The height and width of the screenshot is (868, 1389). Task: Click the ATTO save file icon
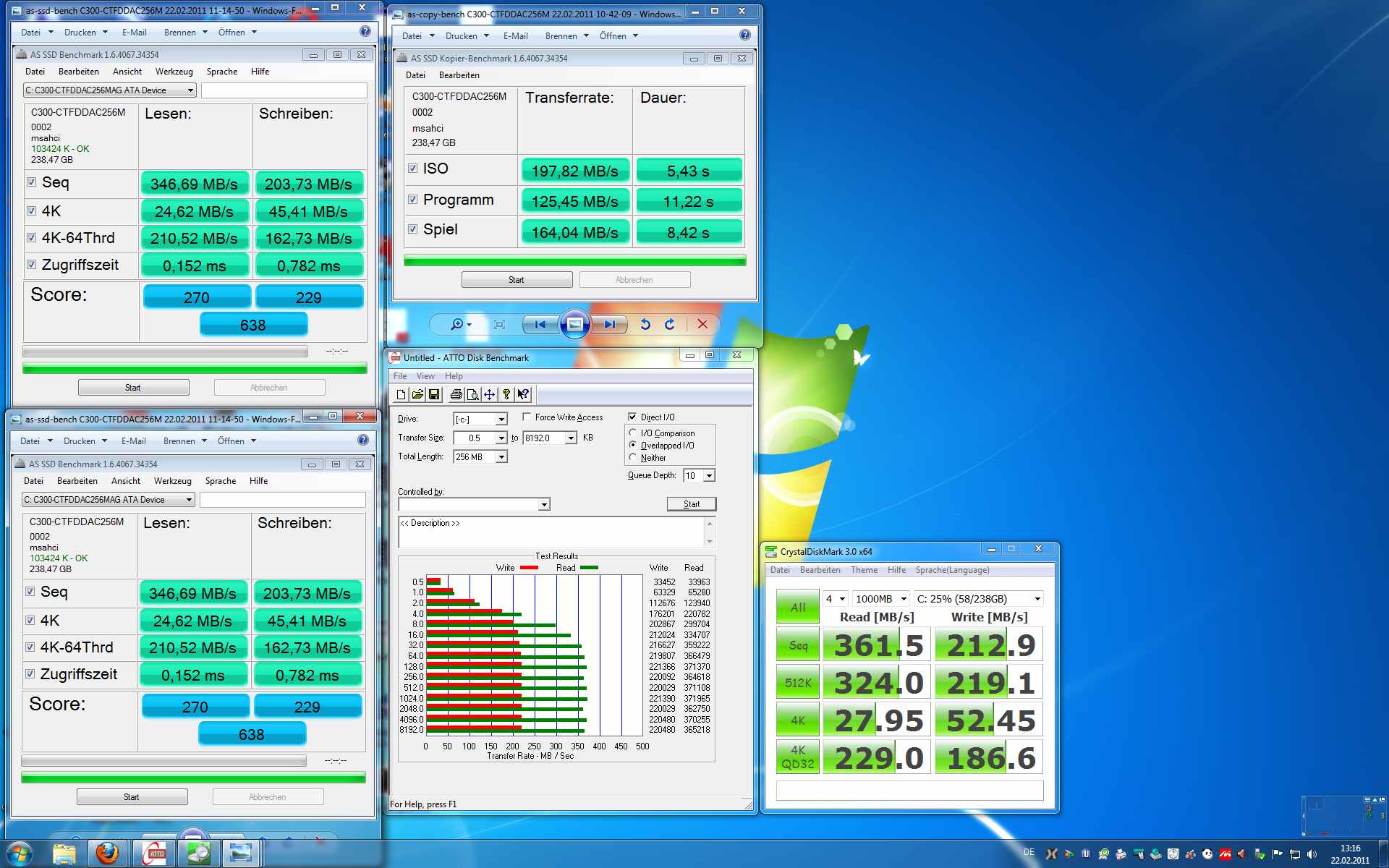click(x=434, y=394)
